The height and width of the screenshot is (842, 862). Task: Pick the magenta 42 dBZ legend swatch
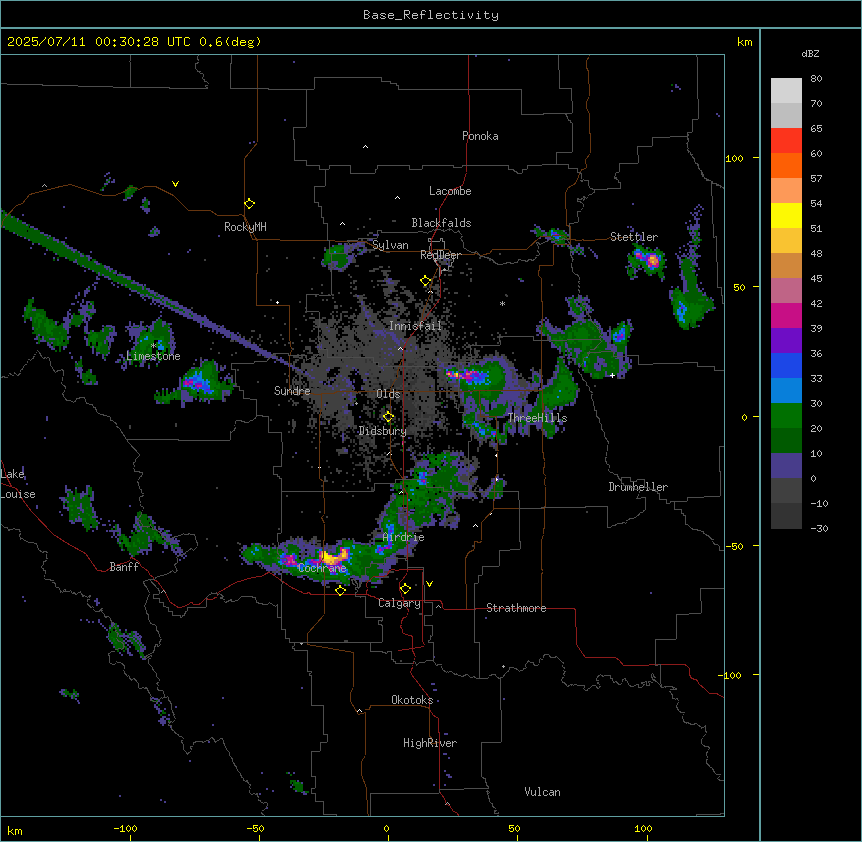786,315
